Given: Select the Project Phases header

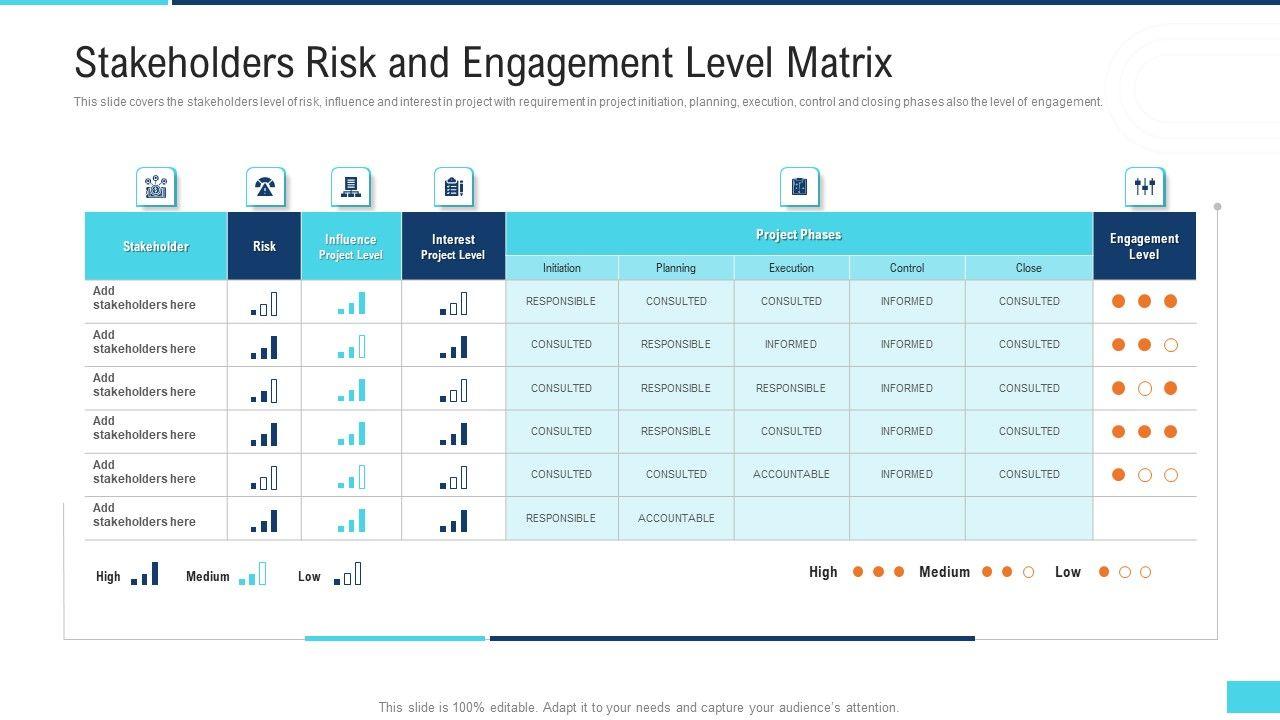Looking at the screenshot, I should [x=799, y=234].
